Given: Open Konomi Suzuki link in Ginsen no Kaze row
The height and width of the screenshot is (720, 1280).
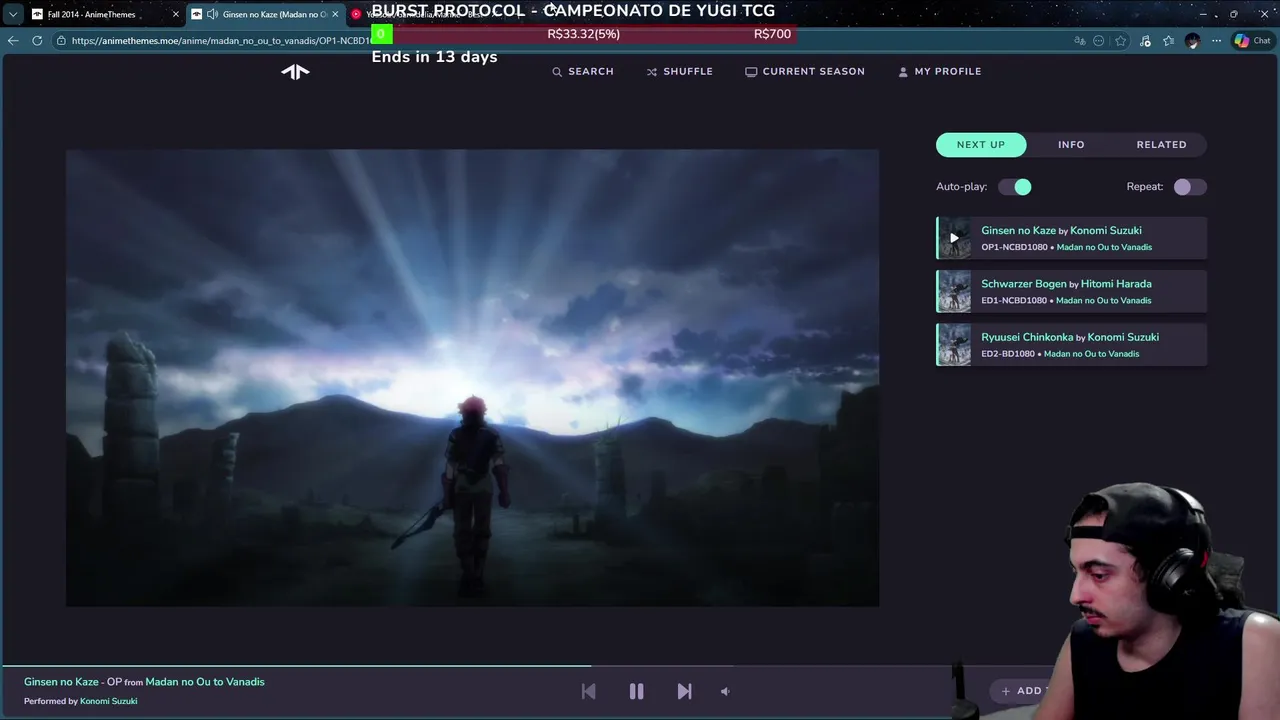Looking at the screenshot, I should pyautogui.click(x=1106, y=230).
